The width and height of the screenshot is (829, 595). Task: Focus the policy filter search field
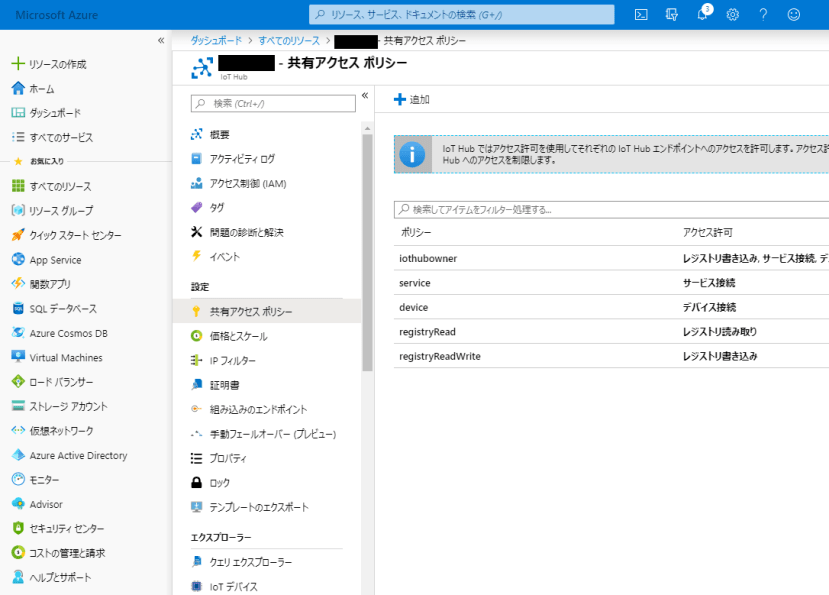[611, 209]
